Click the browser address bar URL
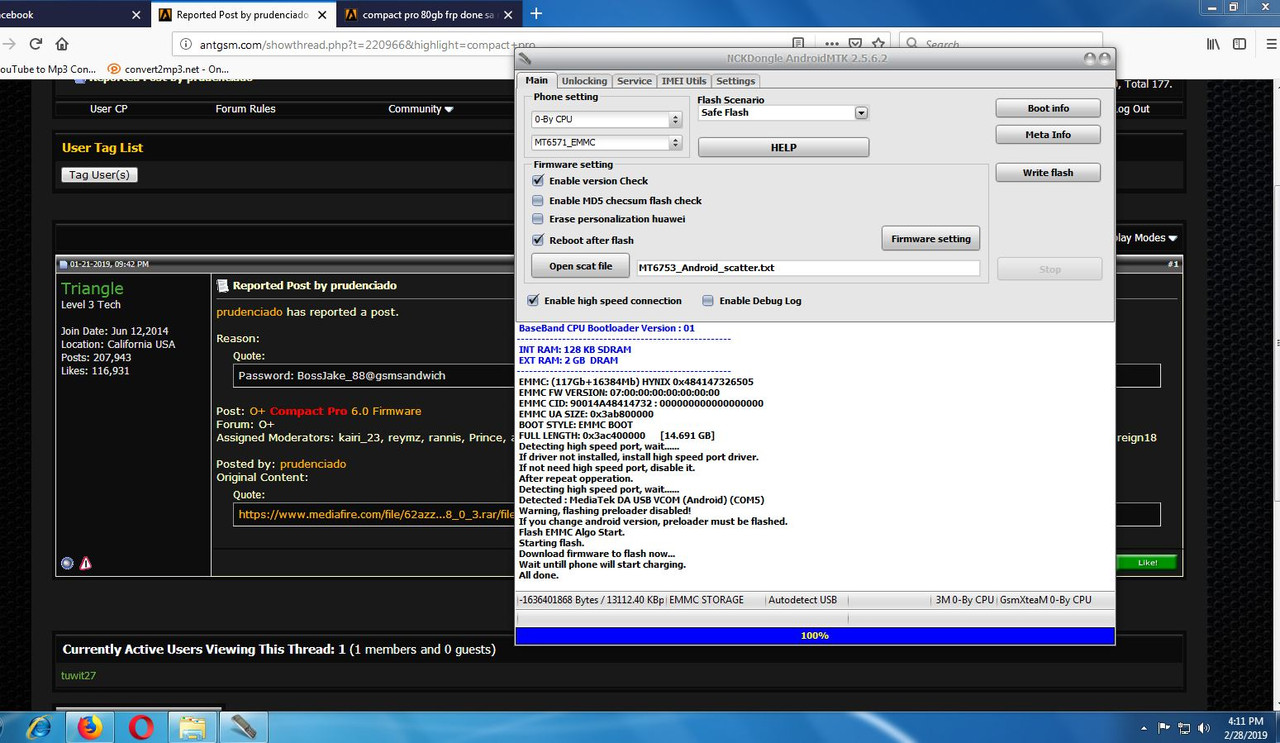Image resolution: width=1280 pixels, height=743 pixels. 368,45
